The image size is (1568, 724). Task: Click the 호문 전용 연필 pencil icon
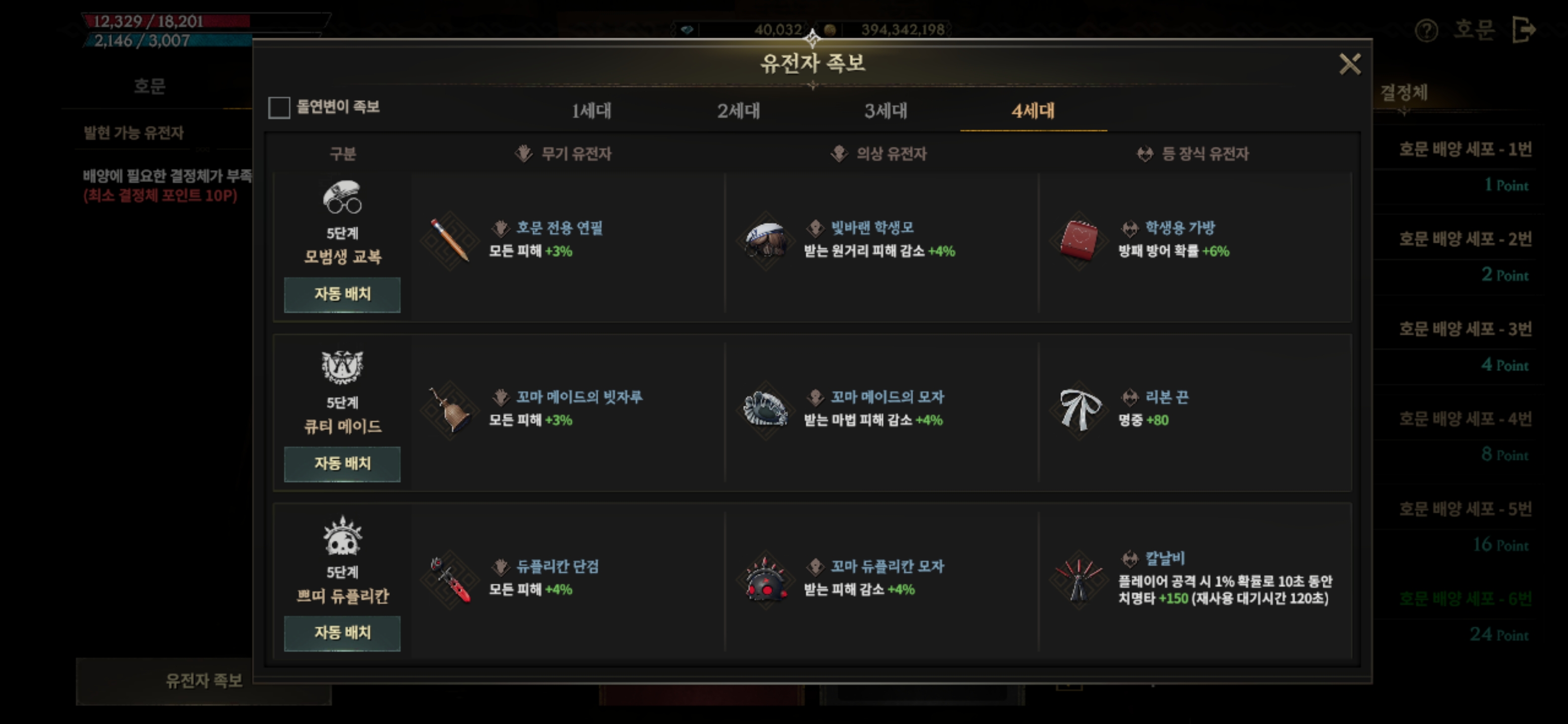tap(450, 240)
